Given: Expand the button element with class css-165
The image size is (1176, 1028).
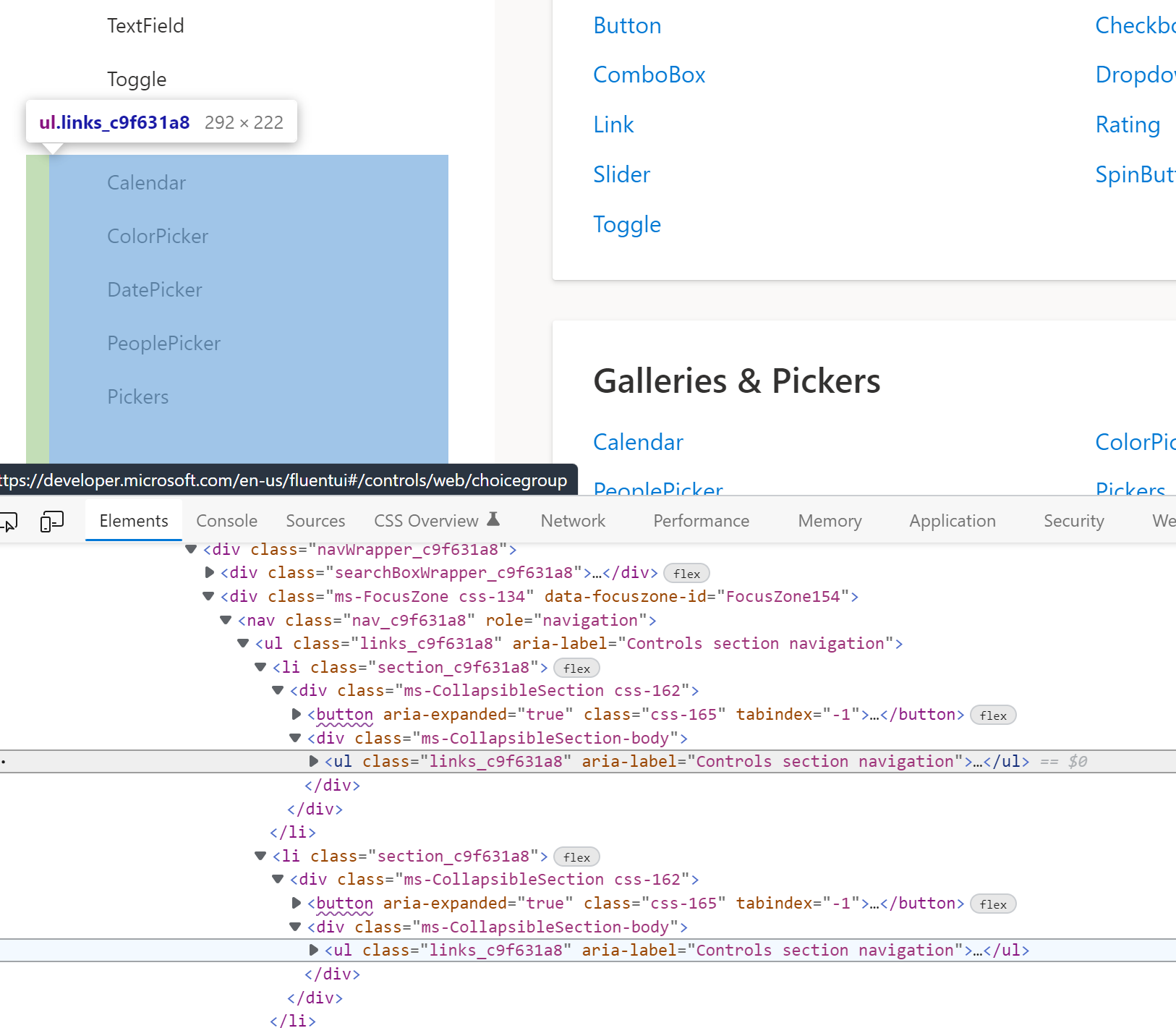Looking at the screenshot, I should 295,714.
